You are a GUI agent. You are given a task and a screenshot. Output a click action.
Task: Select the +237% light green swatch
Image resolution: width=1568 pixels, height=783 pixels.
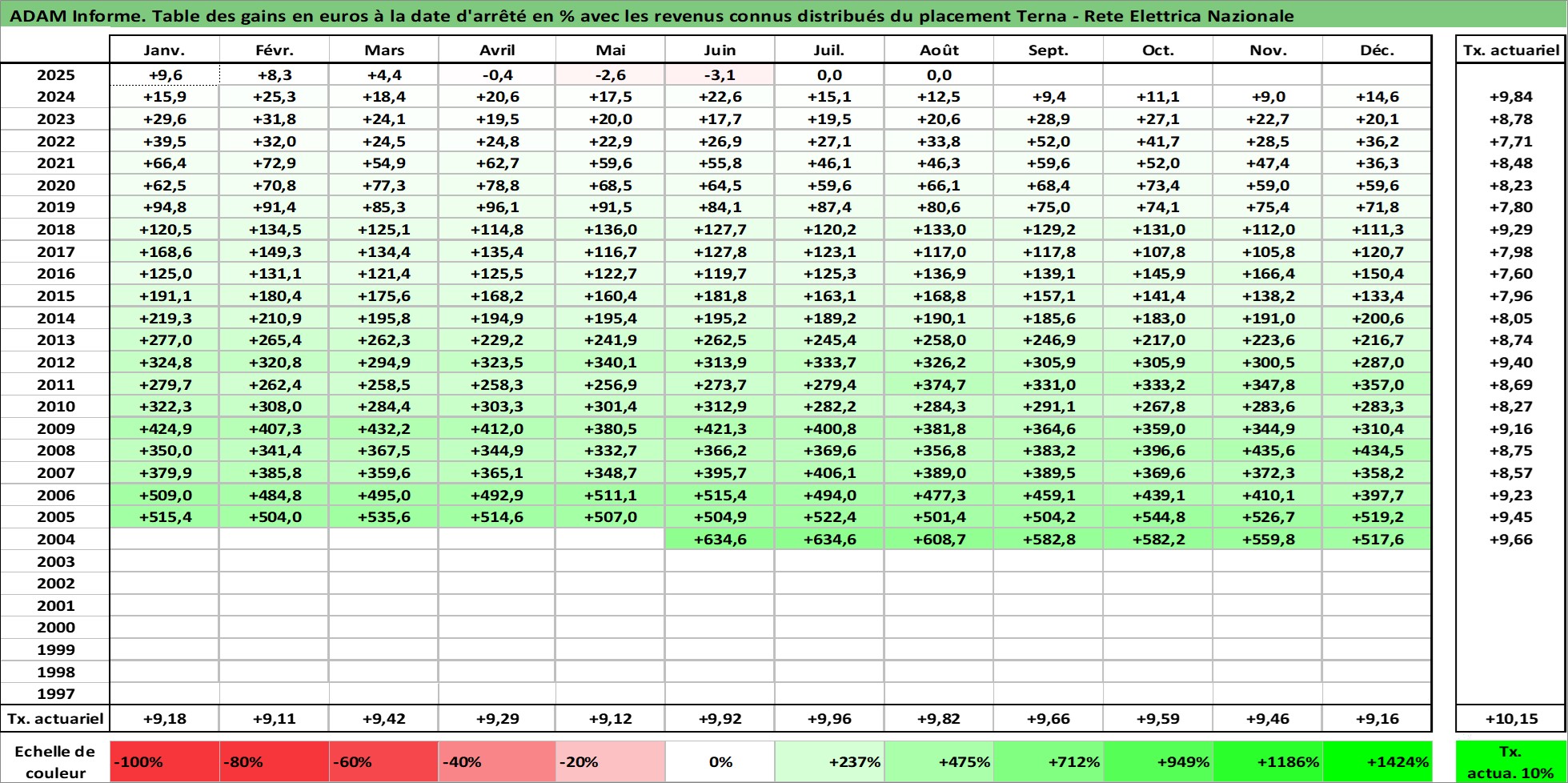[829, 762]
